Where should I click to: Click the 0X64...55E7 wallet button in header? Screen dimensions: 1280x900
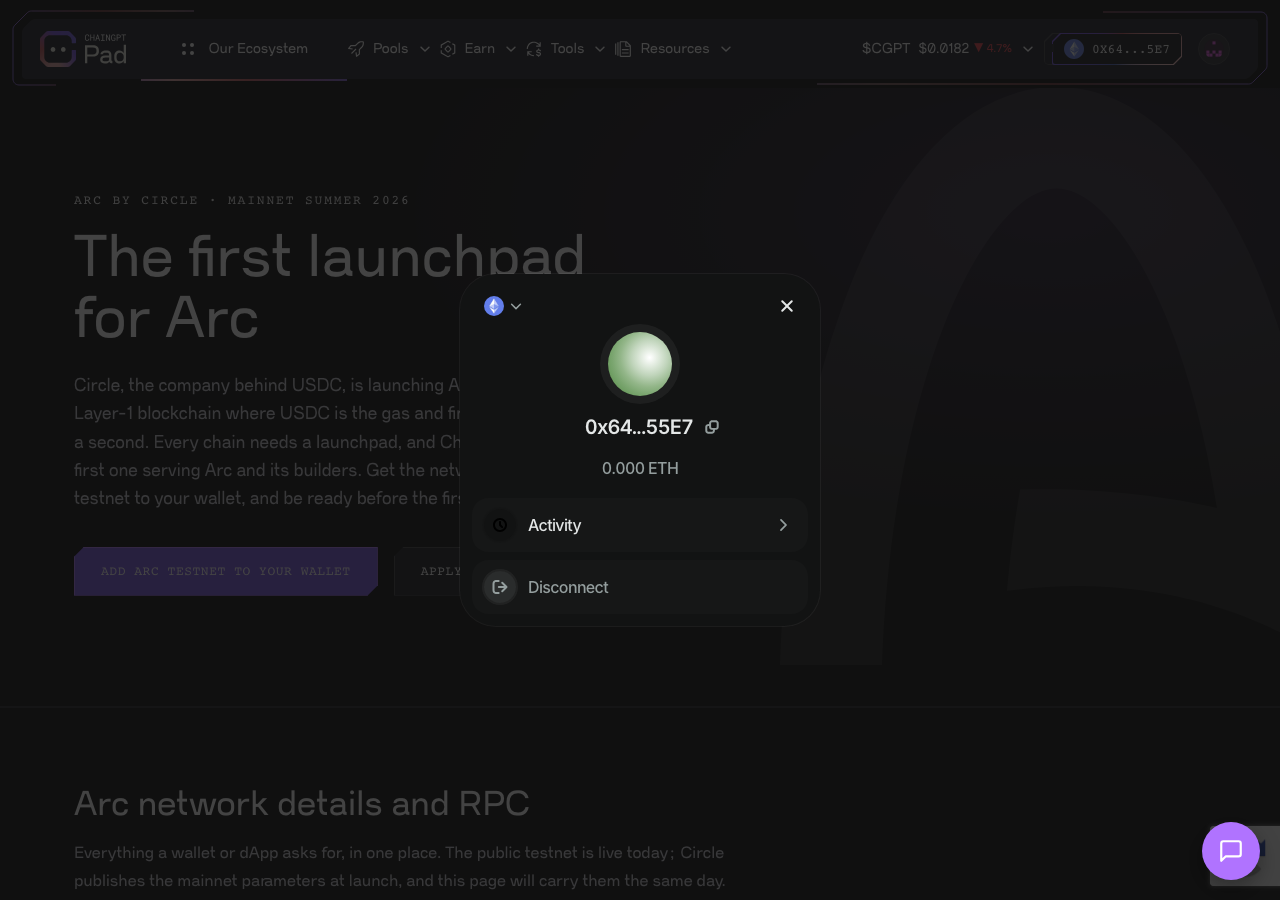point(1117,49)
